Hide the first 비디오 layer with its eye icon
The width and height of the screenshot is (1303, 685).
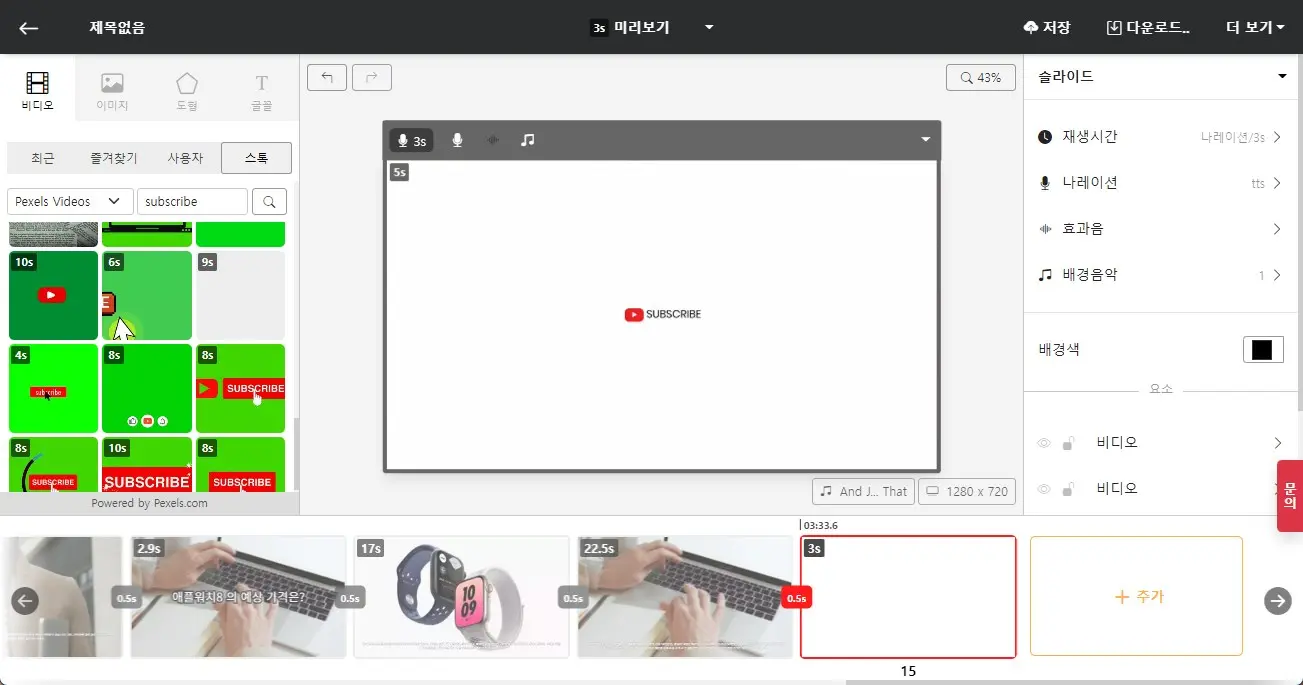(1043, 442)
